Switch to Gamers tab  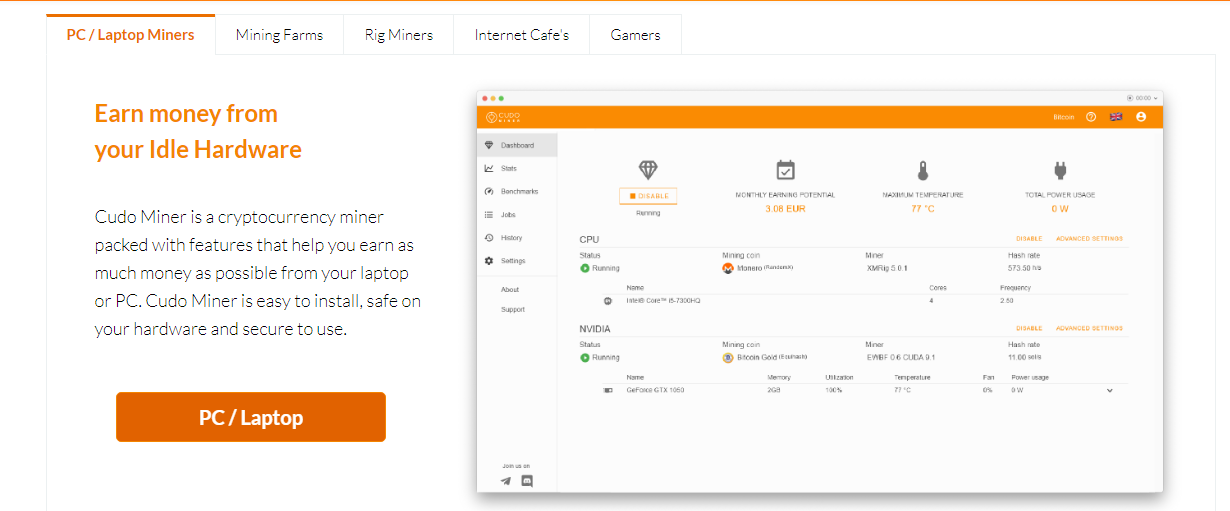[x=636, y=34]
